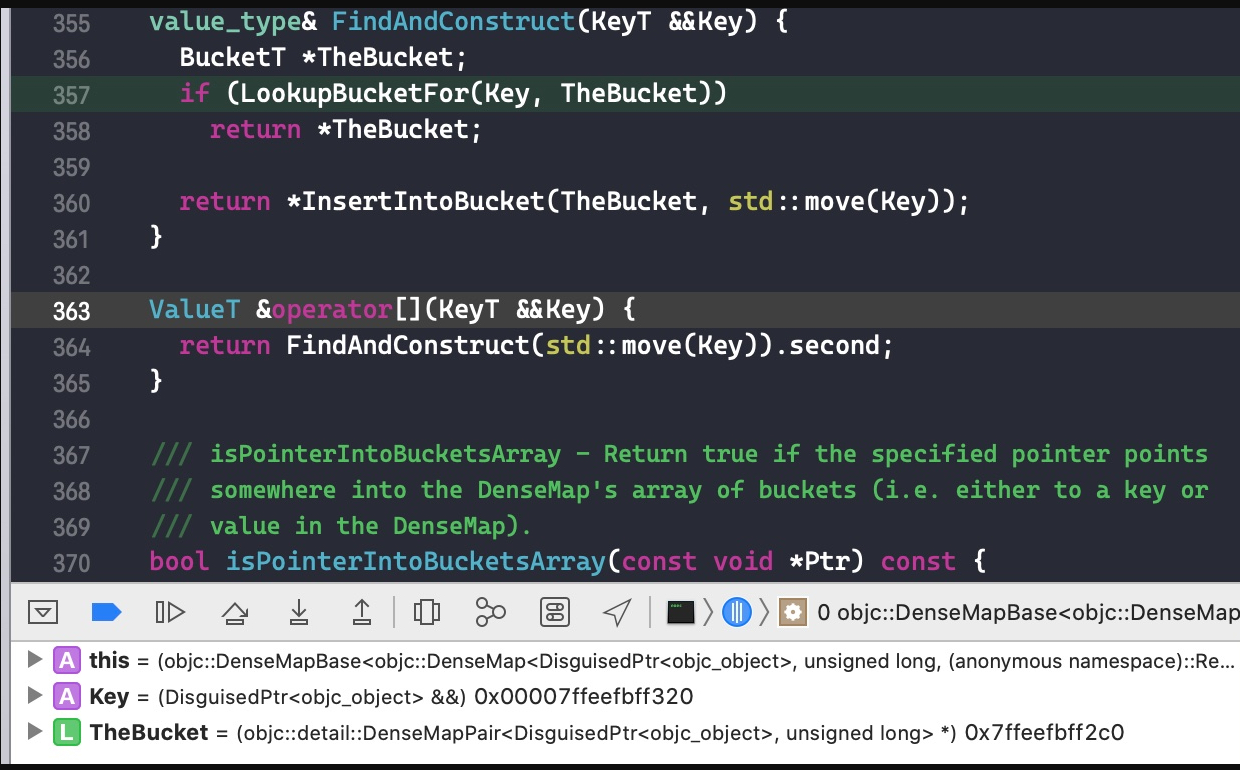Image resolution: width=1240 pixels, height=770 pixels.
Task: Click the stack frame gear icon
Action: click(x=793, y=612)
